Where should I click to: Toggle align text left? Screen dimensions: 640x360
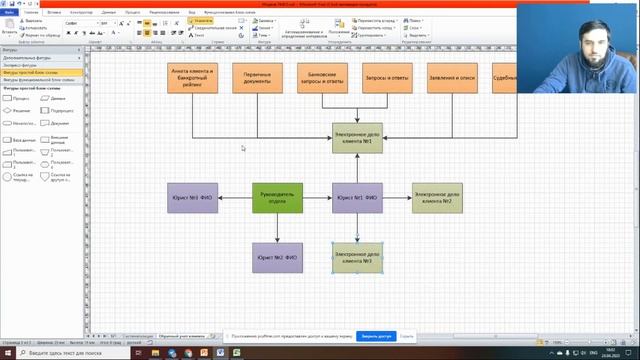[140, 33]
